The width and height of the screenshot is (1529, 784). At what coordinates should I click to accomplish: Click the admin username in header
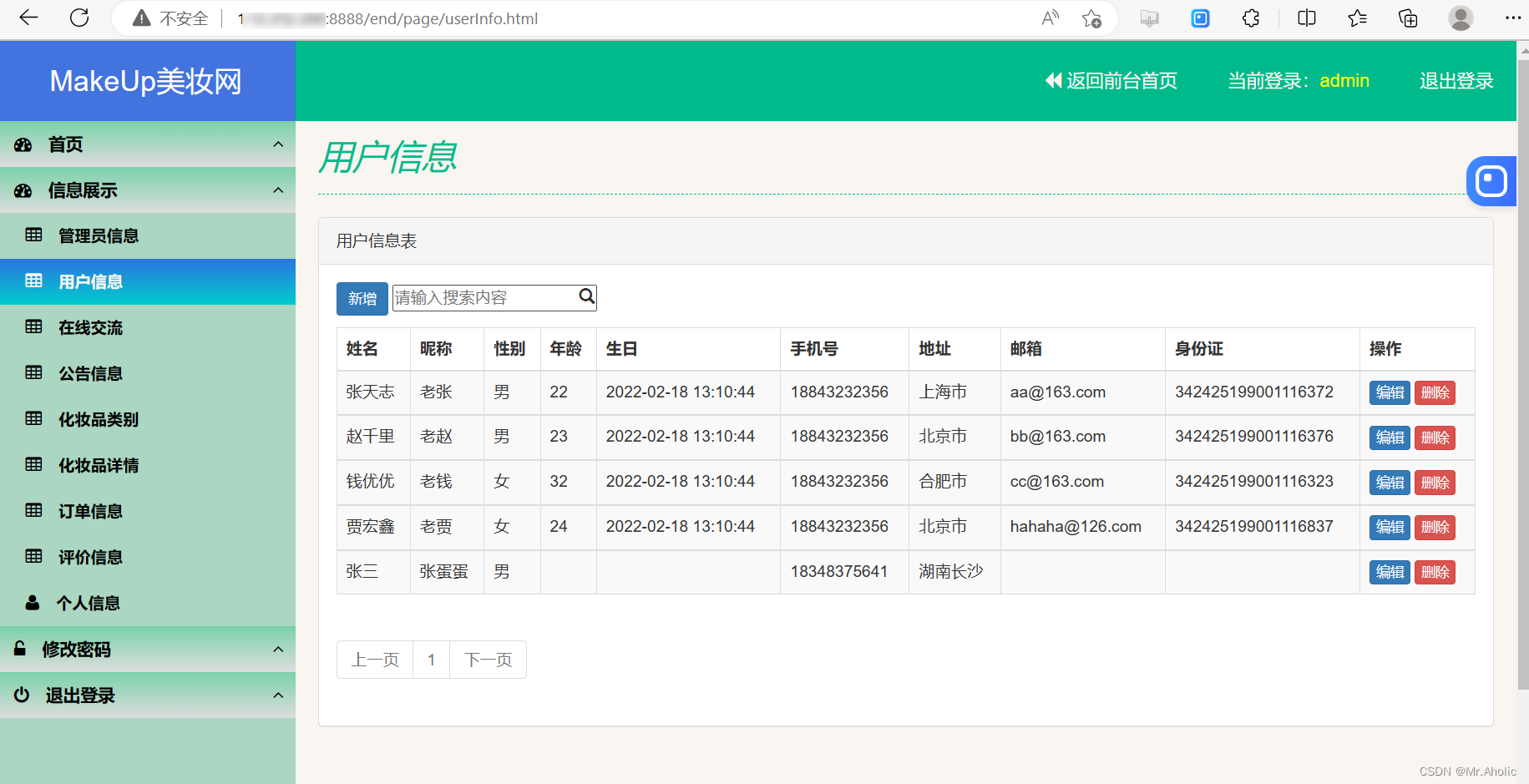(x=1344, y=80)
